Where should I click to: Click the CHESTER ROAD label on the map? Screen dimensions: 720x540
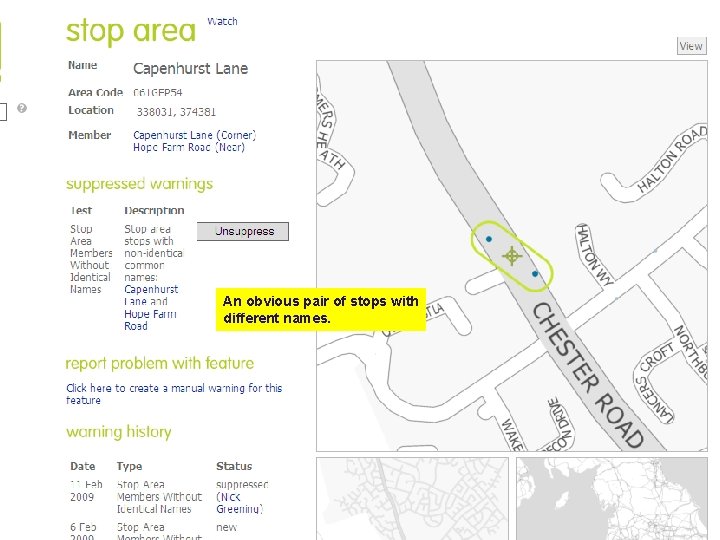tap(587, 375)
